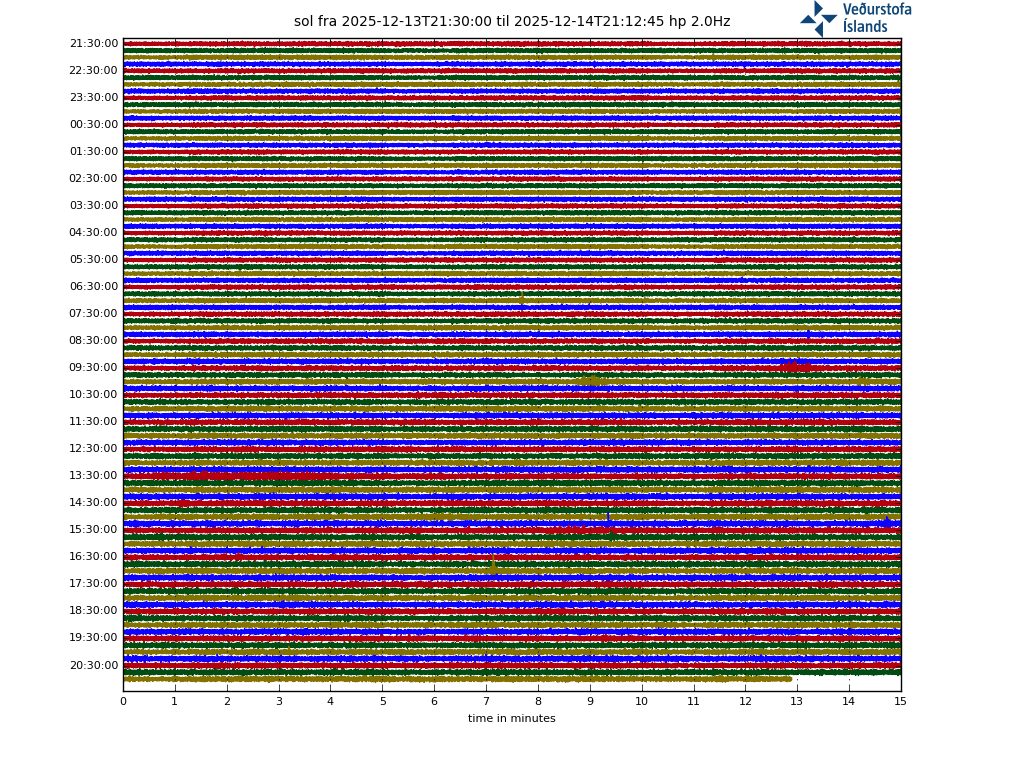
Task: Click the 13:30:00 time label
Action: [x=93, y=476]
